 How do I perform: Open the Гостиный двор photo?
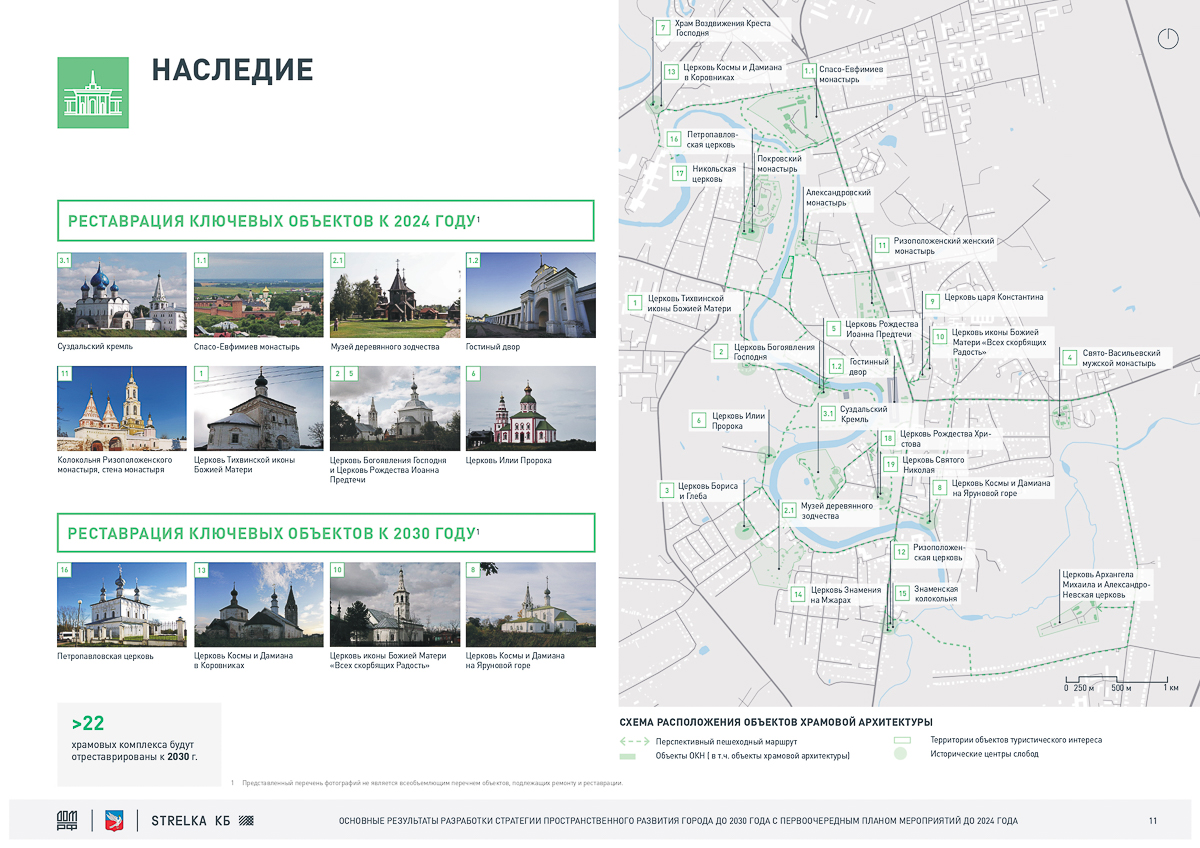click(x=530, y=294)
